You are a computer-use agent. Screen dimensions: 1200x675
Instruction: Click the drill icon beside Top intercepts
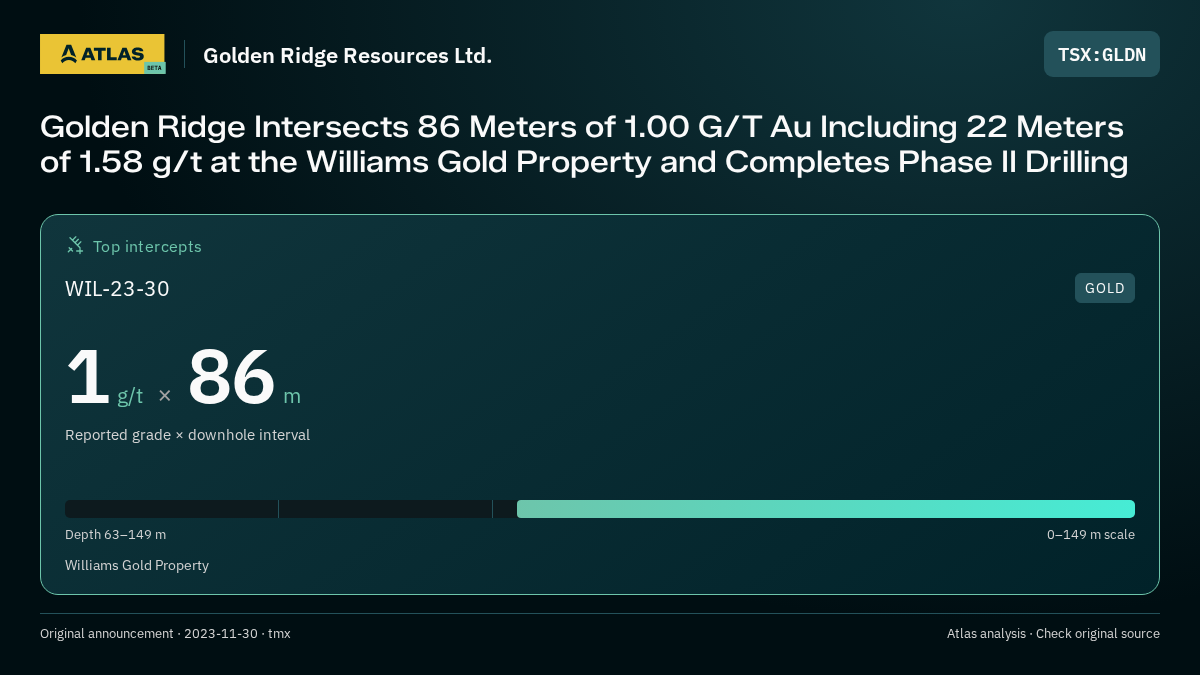coord(75,246)
